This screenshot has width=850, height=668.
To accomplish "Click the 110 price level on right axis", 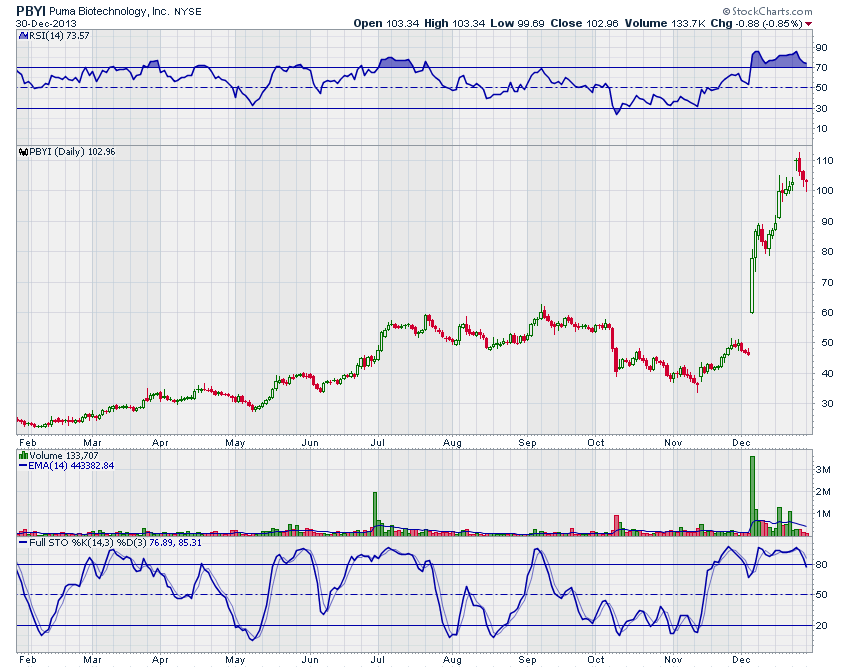I will pos(823,161).
